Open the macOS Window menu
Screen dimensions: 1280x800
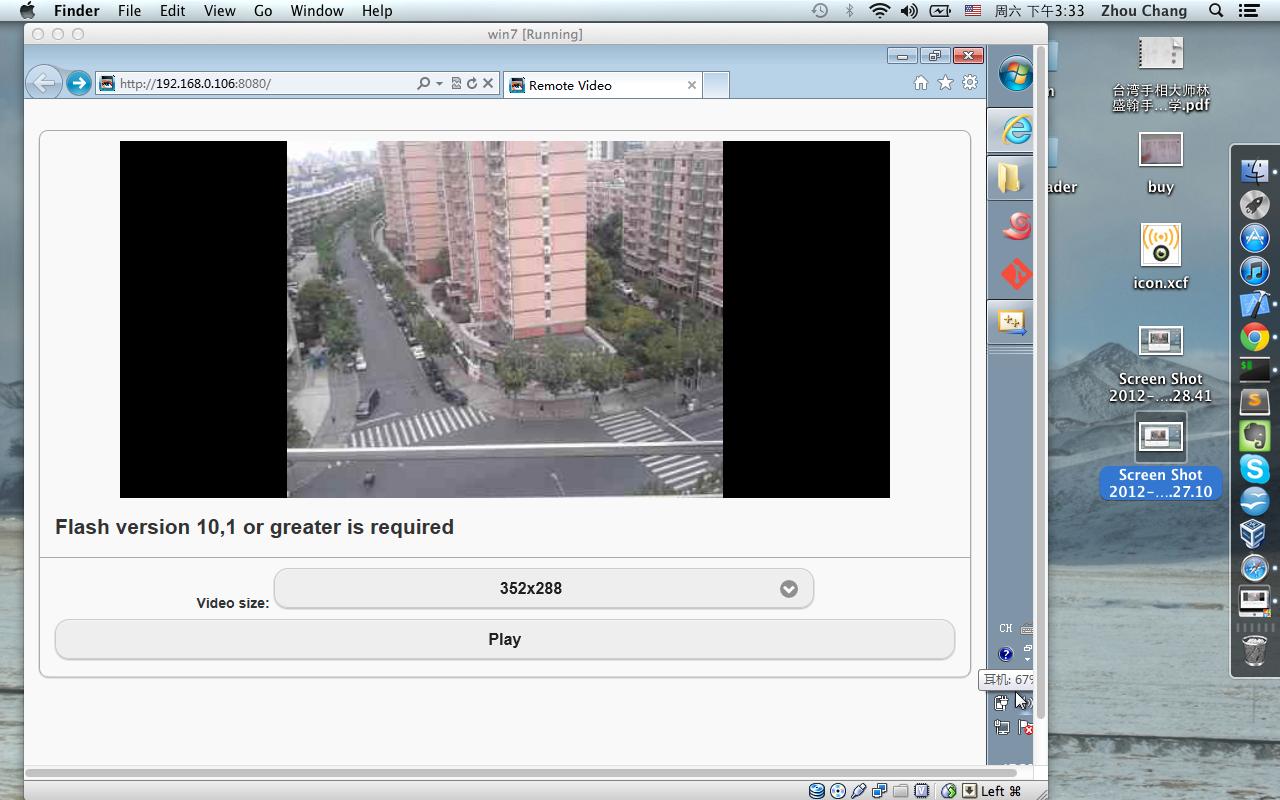(x=317, y=11)
